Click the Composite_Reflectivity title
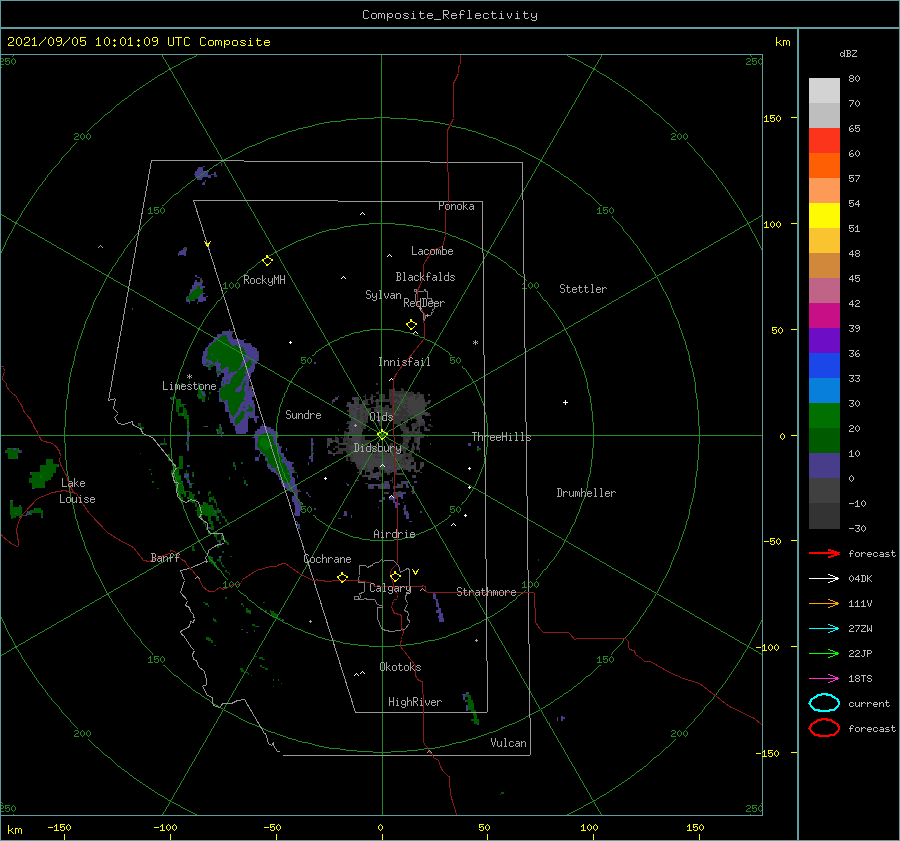The height and width of the screenshot is (841, 900). [x=450, y=15]
